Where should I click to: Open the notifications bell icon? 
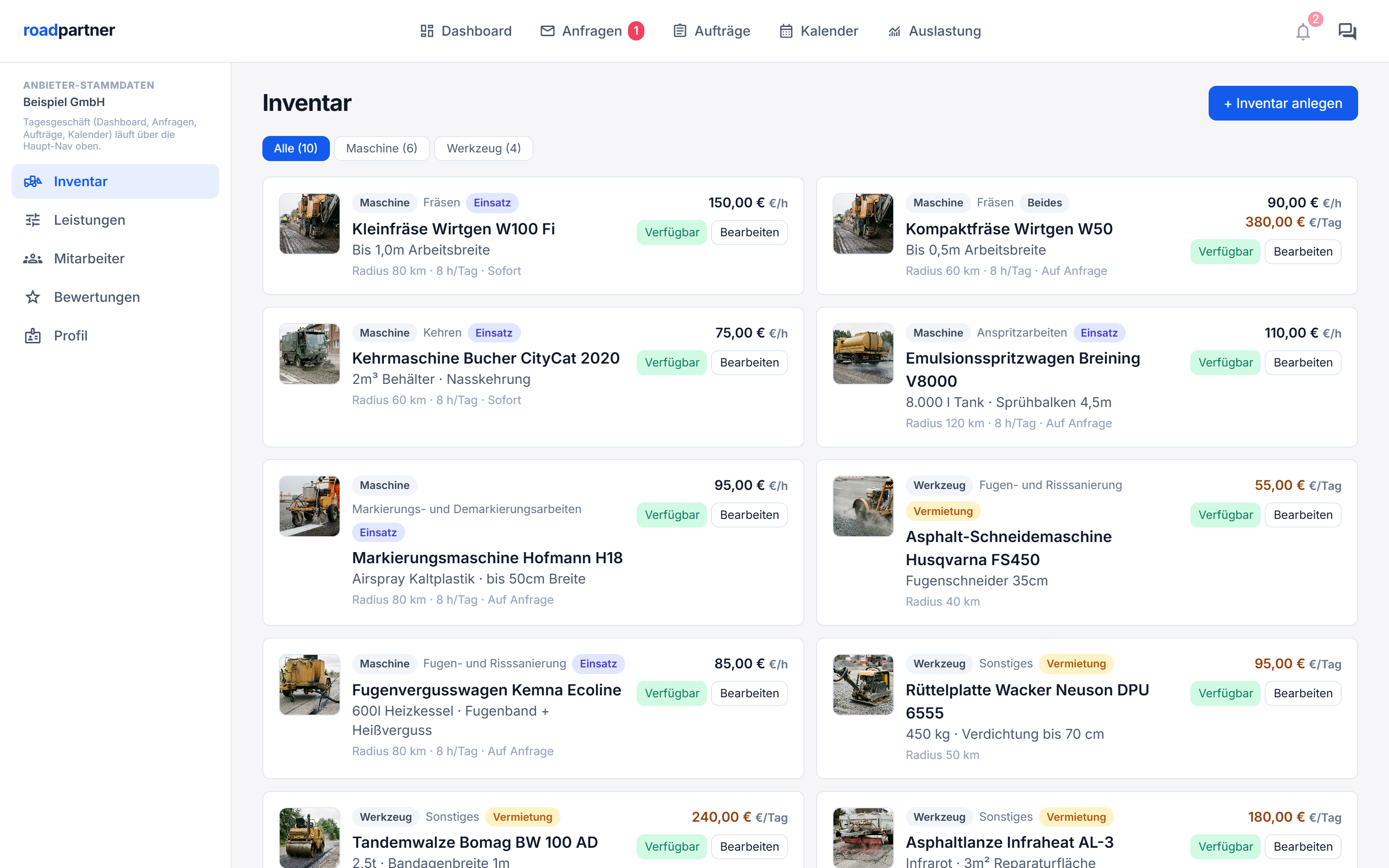[1303, 31]
